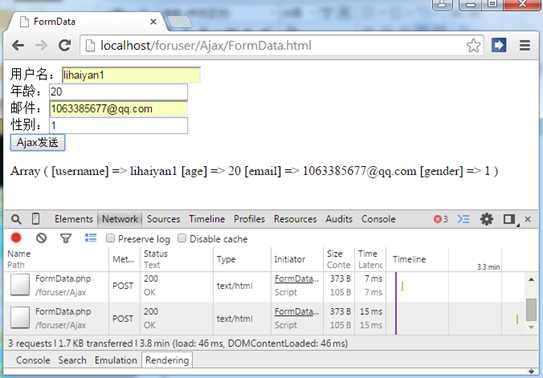
Task: Open the drawer Console tab
Action: coord(33,360)
